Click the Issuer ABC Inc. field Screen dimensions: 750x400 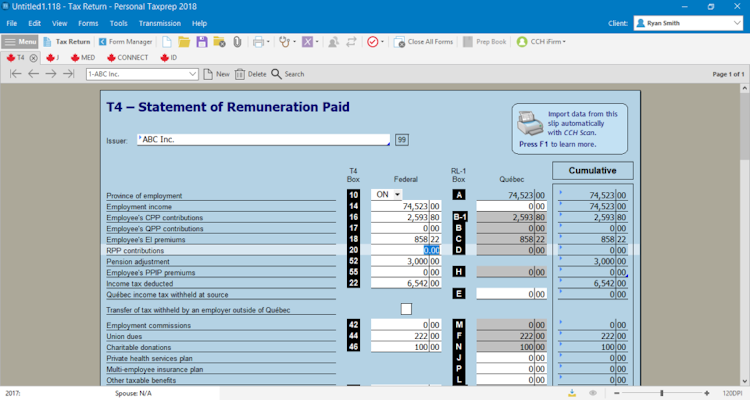tap(264, 140)
